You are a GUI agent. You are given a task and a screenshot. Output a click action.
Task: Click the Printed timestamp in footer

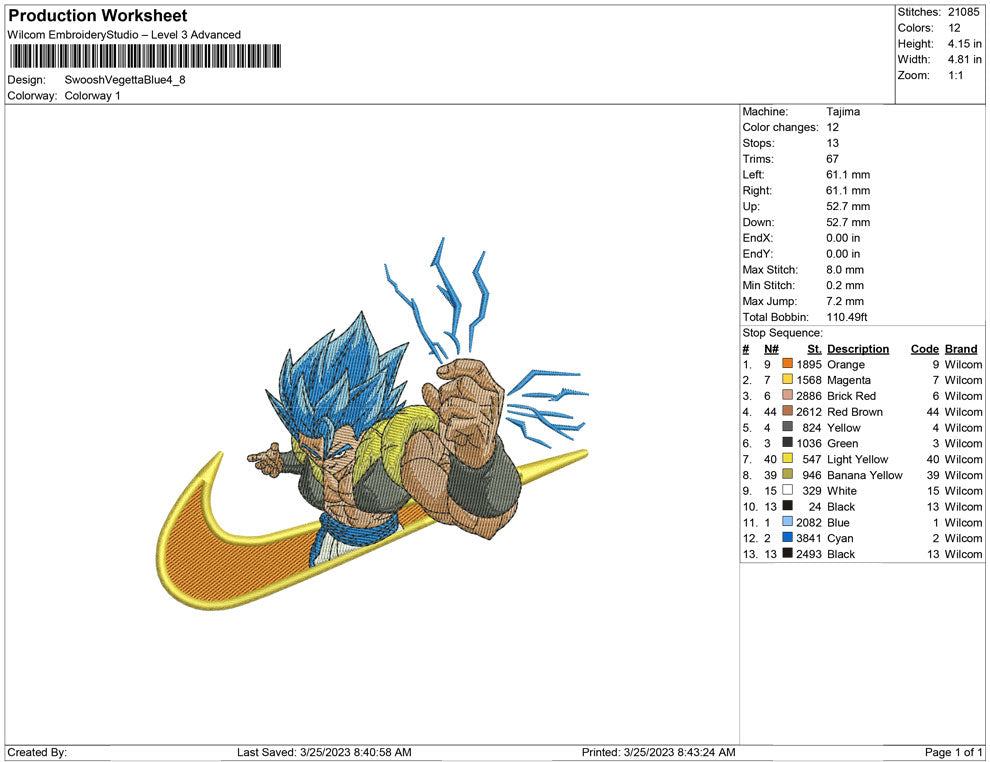(659, 752)
